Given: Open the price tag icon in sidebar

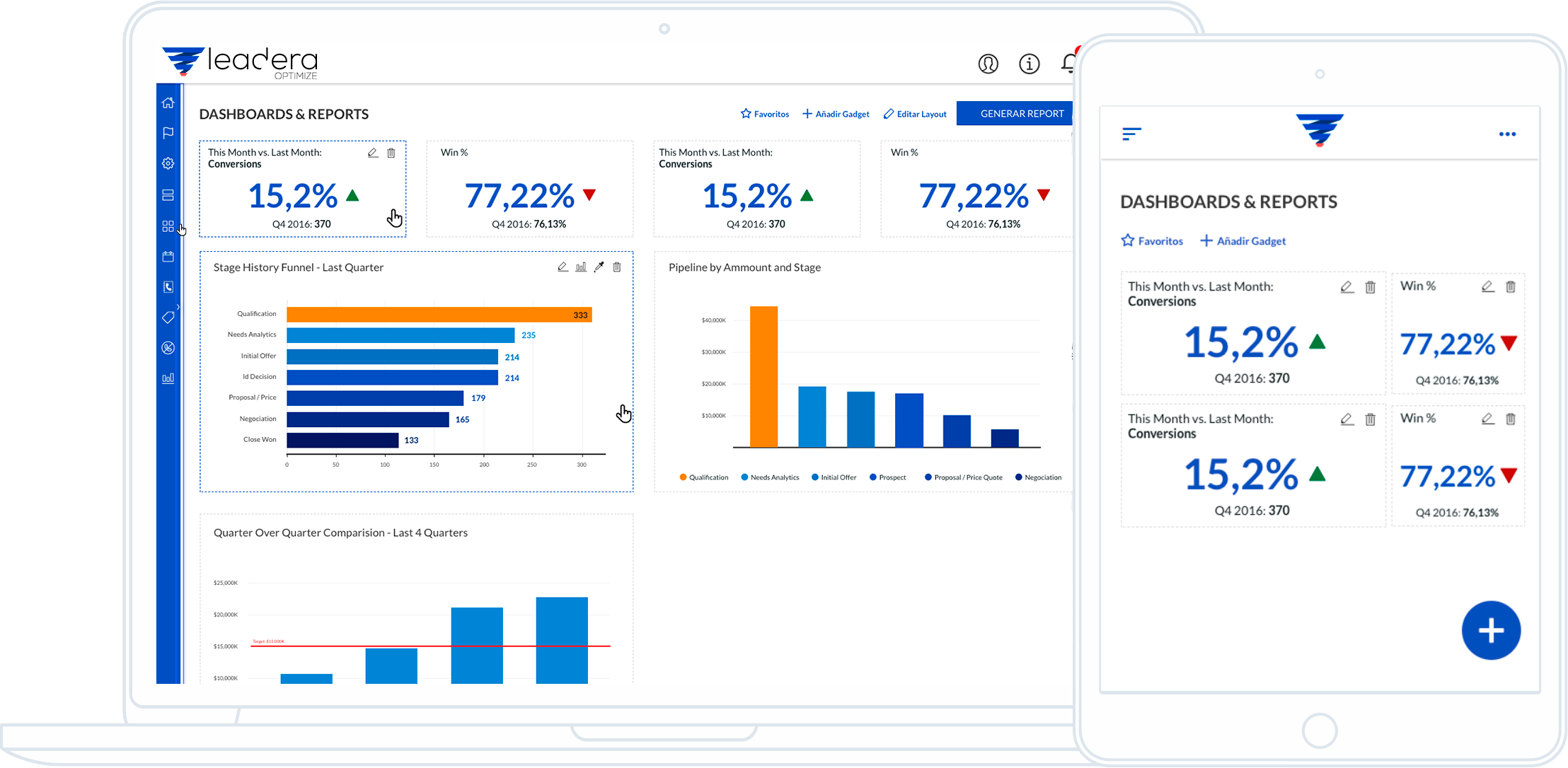Looking at the screenshot, I should [168, 318].
